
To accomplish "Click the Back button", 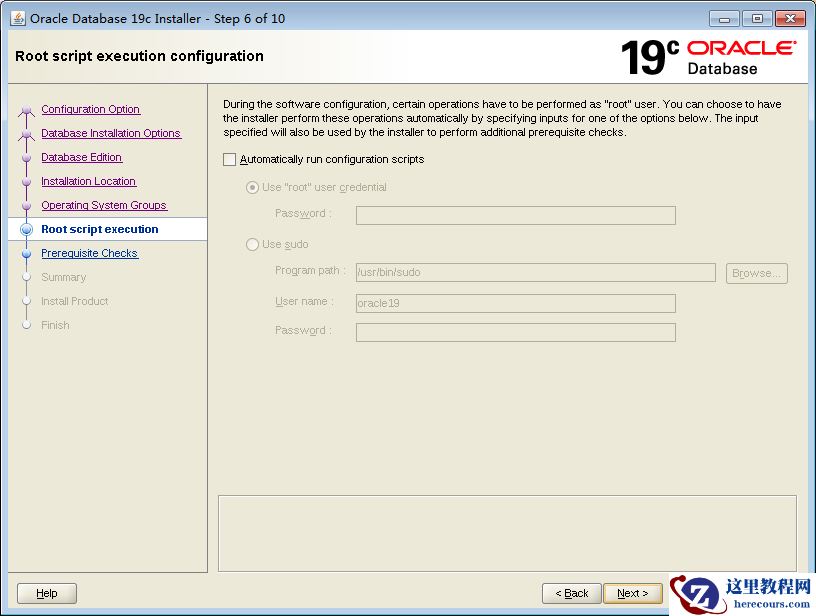I will [x=572, y=593].
